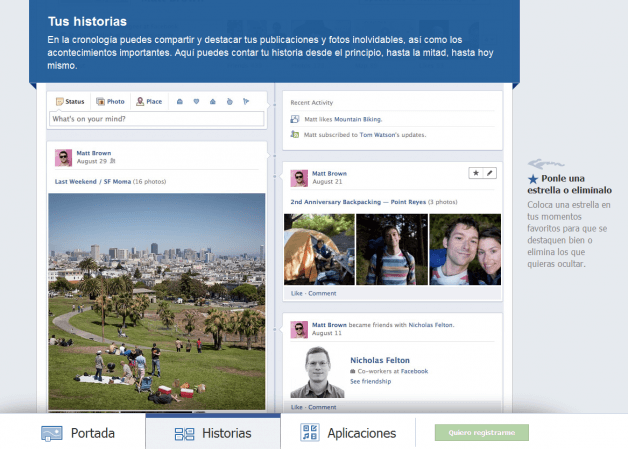Open the Historias tab
This screenshot has width=628, height=449.
pyautogui.click(x=213, y=433)
